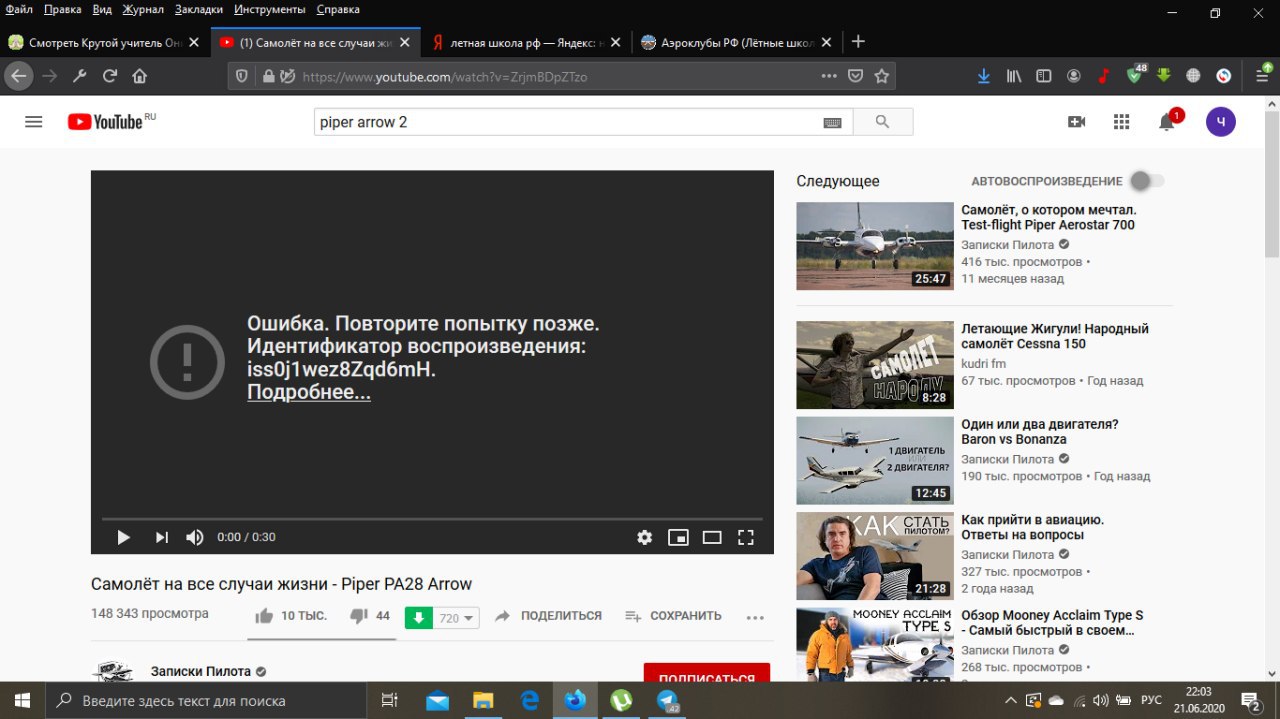Dislike the video thumbs down
This screenshot has height=719, width=1280.
pyautogui.click(x=359, y=616)
